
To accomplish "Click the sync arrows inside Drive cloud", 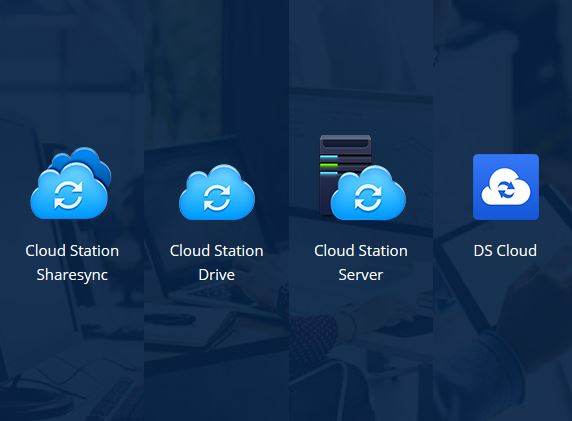I will click(x=217, y=197).
